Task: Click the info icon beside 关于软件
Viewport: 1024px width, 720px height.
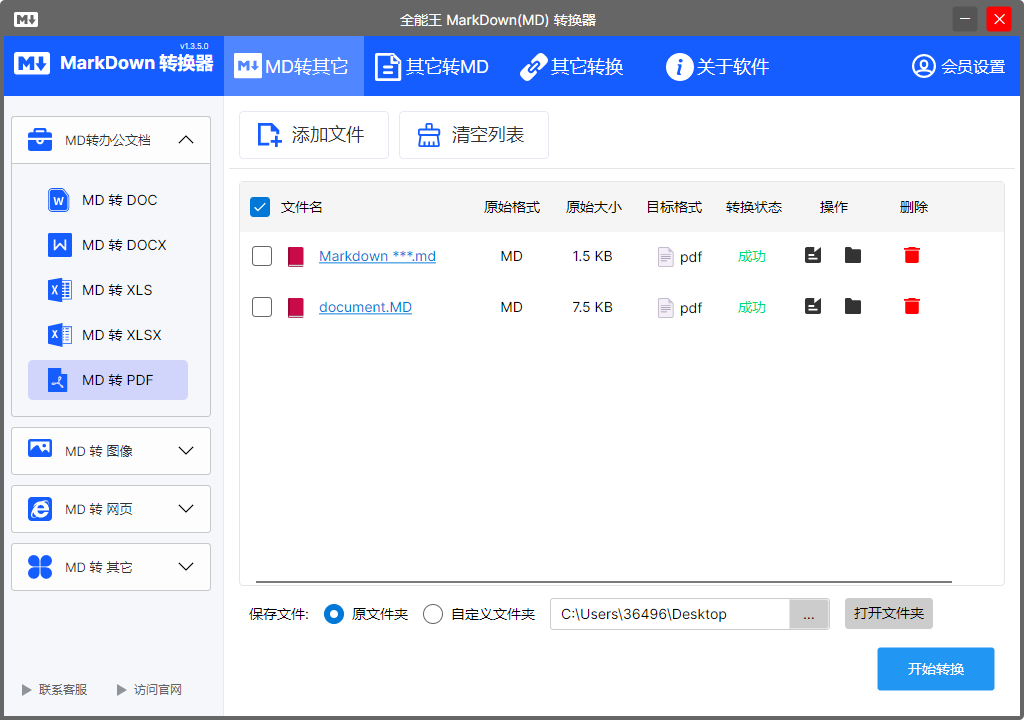Action: [x=679, y=67]
